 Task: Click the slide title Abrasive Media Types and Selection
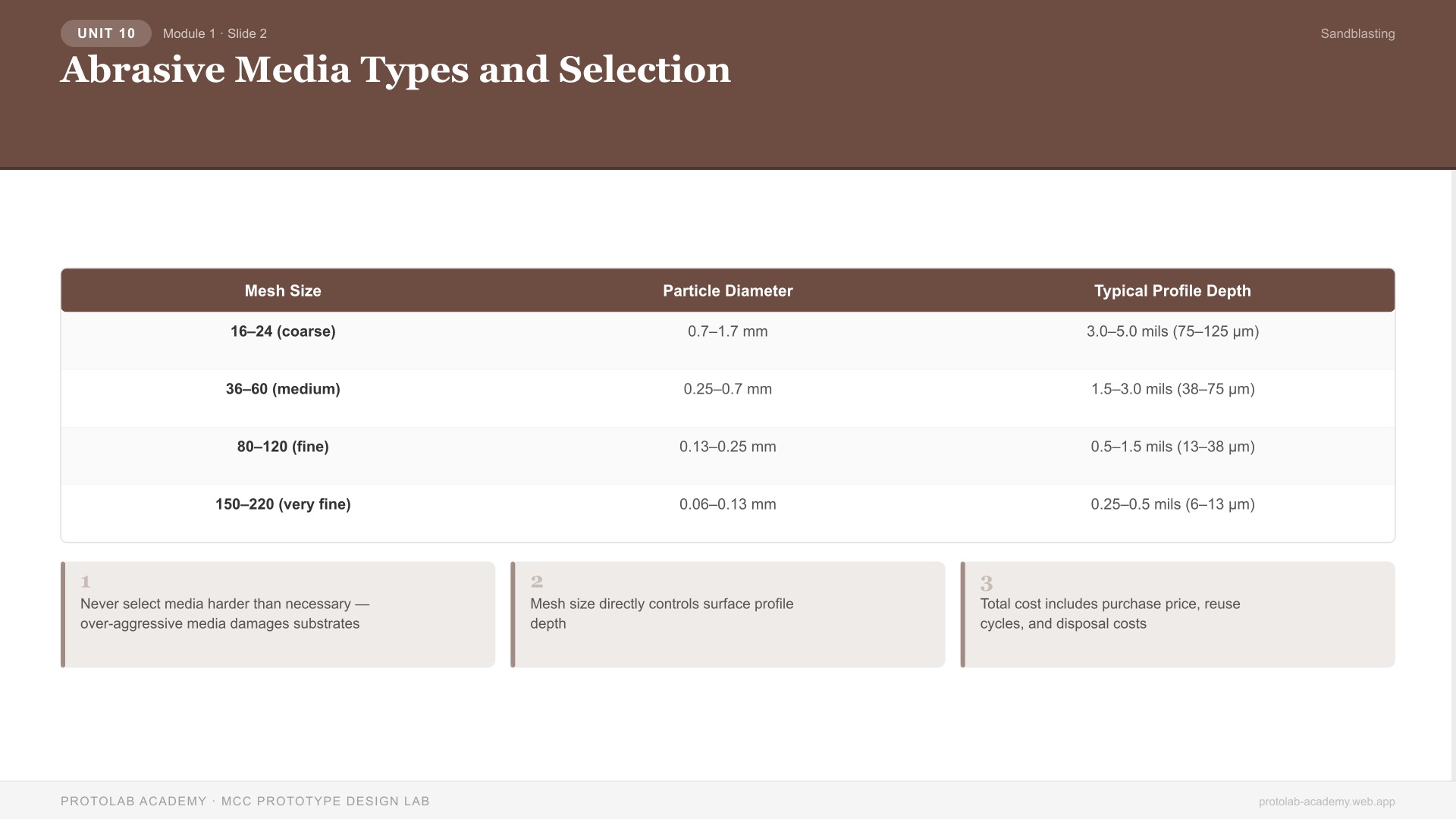click(x=396, y=70)
